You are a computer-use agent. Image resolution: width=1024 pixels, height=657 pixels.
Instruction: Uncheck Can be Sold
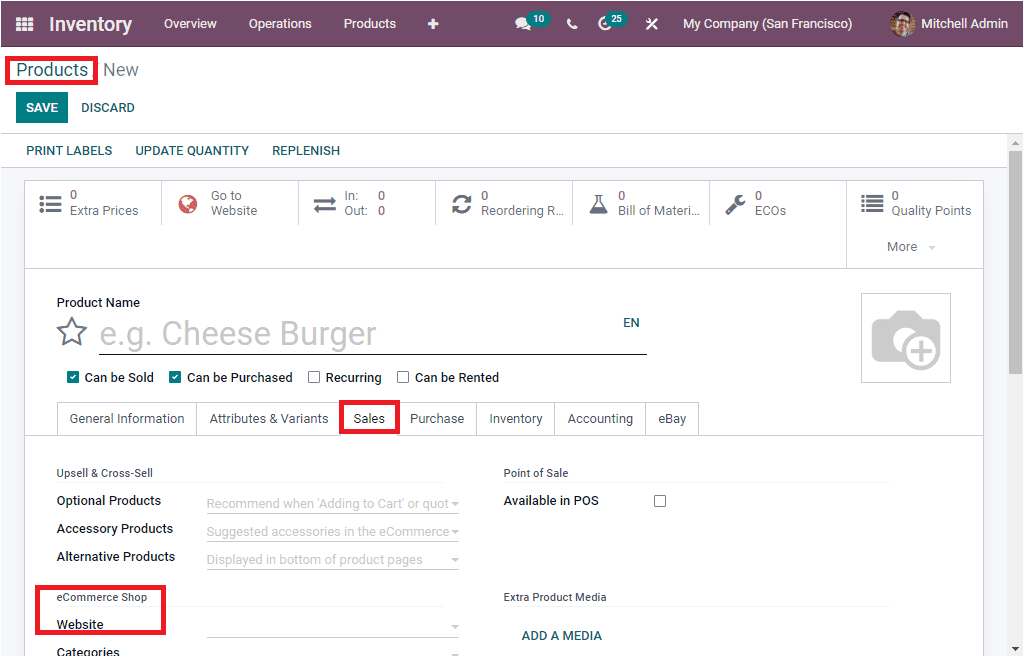(72, 377)
